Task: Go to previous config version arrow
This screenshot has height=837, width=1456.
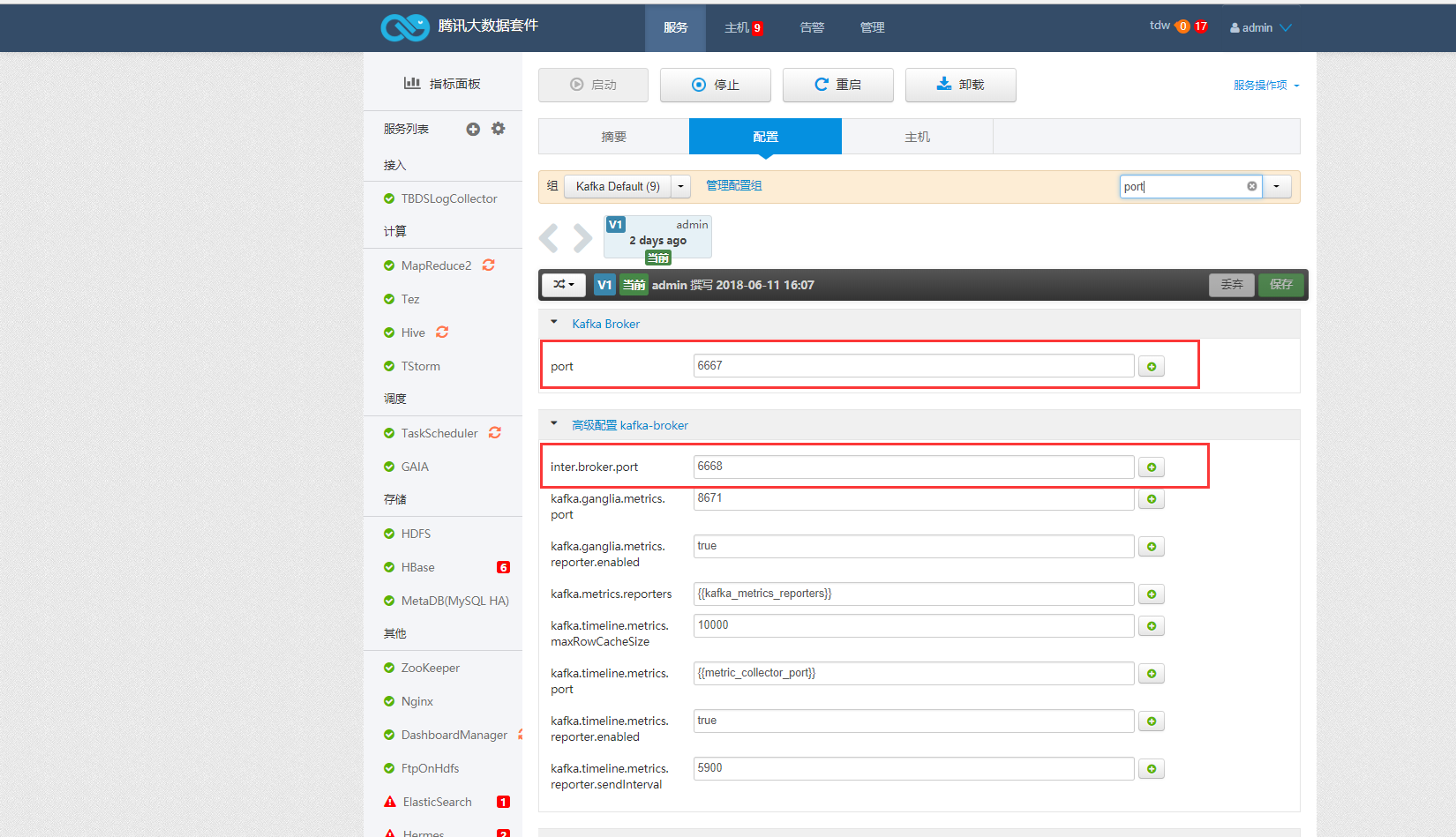Action: pyautogui.click(x=549, y=238)
